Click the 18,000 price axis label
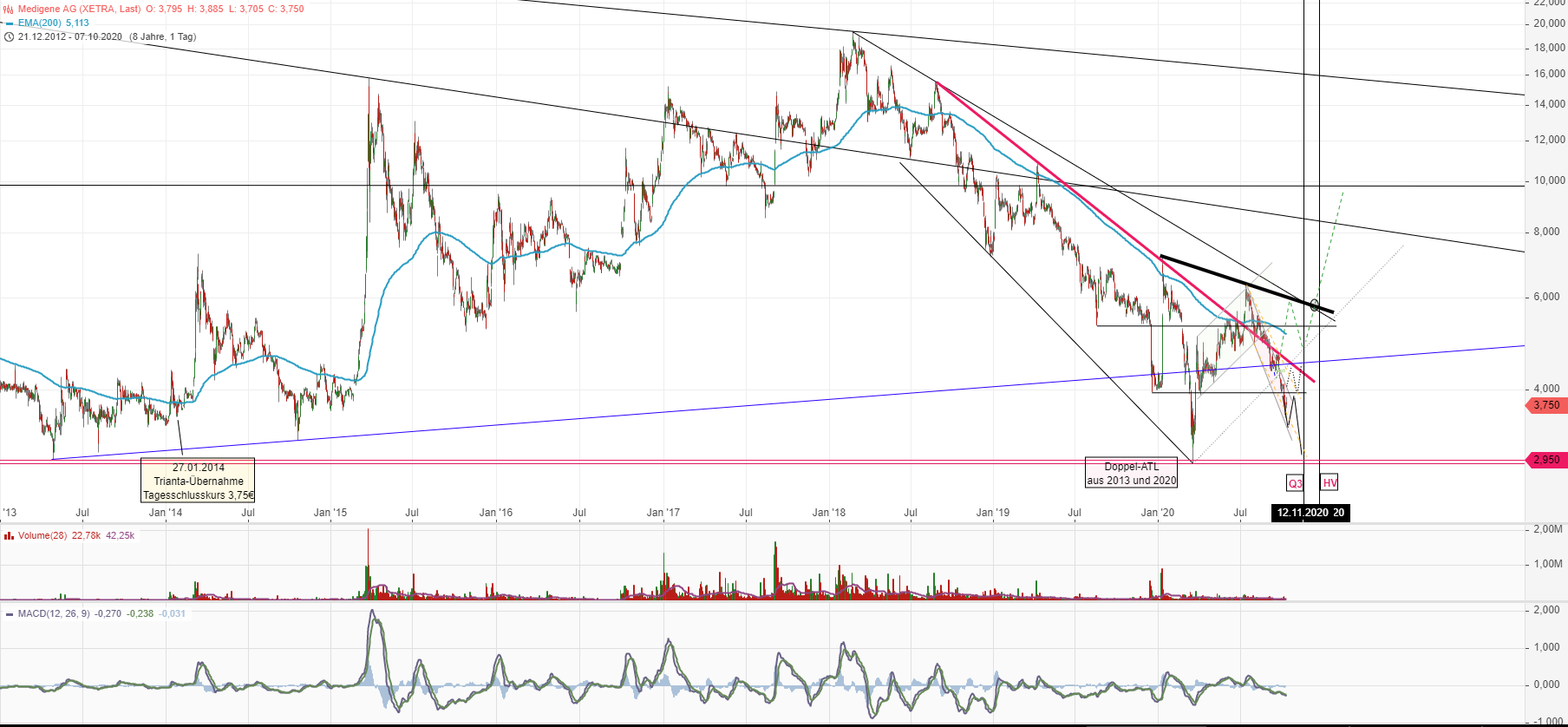The height and width of the screenshot is (727, 1568). coord(1550,48)
